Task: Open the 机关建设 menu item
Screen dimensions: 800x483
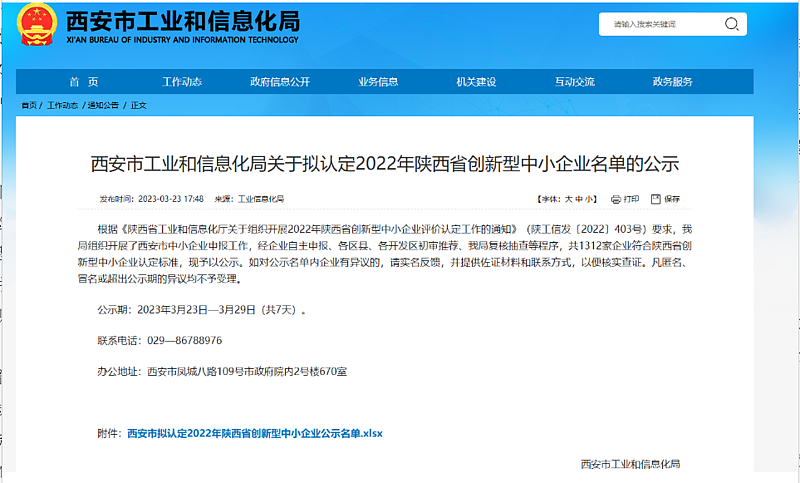Action: coord(476,82)
